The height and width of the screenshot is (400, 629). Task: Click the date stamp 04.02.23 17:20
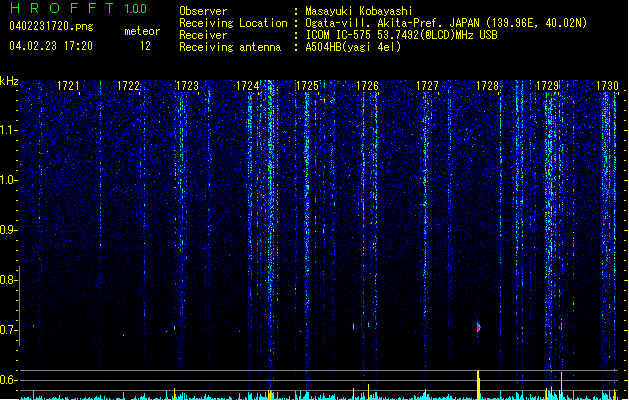tap(51, 46)
